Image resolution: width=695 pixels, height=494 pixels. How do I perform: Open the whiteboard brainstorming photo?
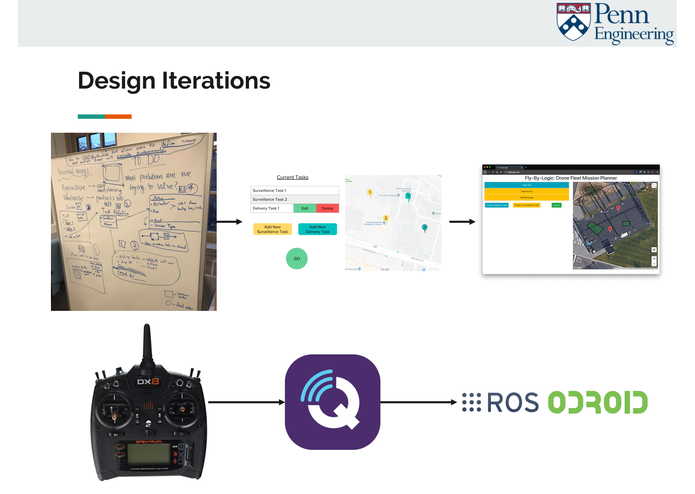tap(134, 222)
